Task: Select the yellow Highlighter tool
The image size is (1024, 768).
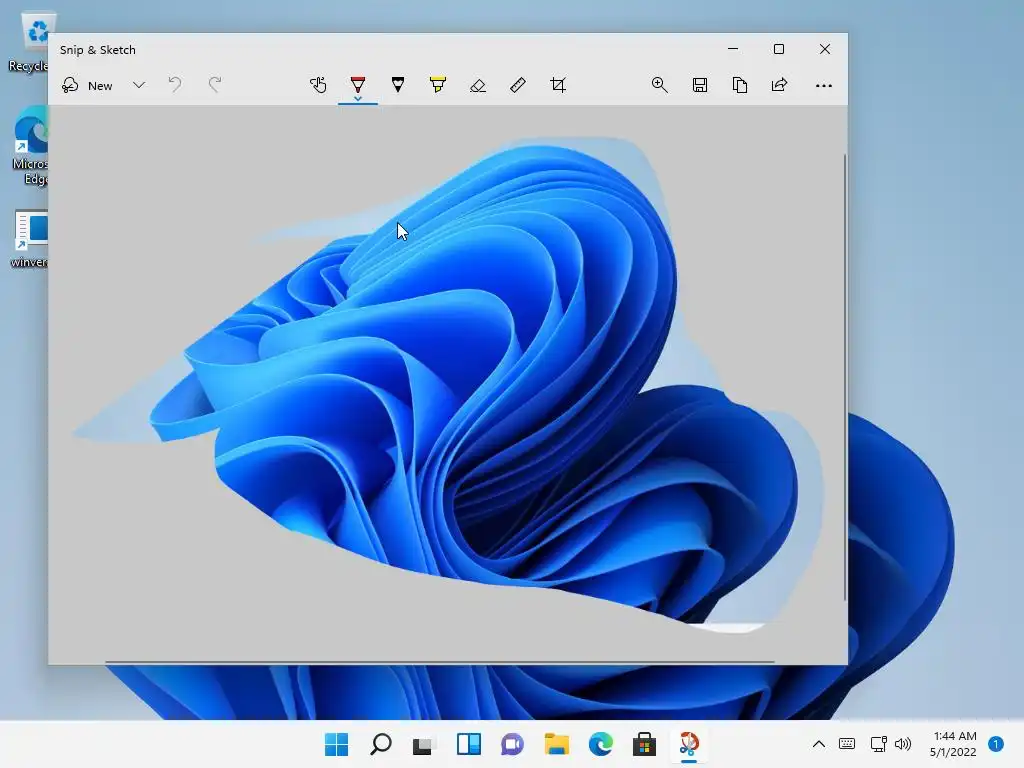Action: pos(438,85)
